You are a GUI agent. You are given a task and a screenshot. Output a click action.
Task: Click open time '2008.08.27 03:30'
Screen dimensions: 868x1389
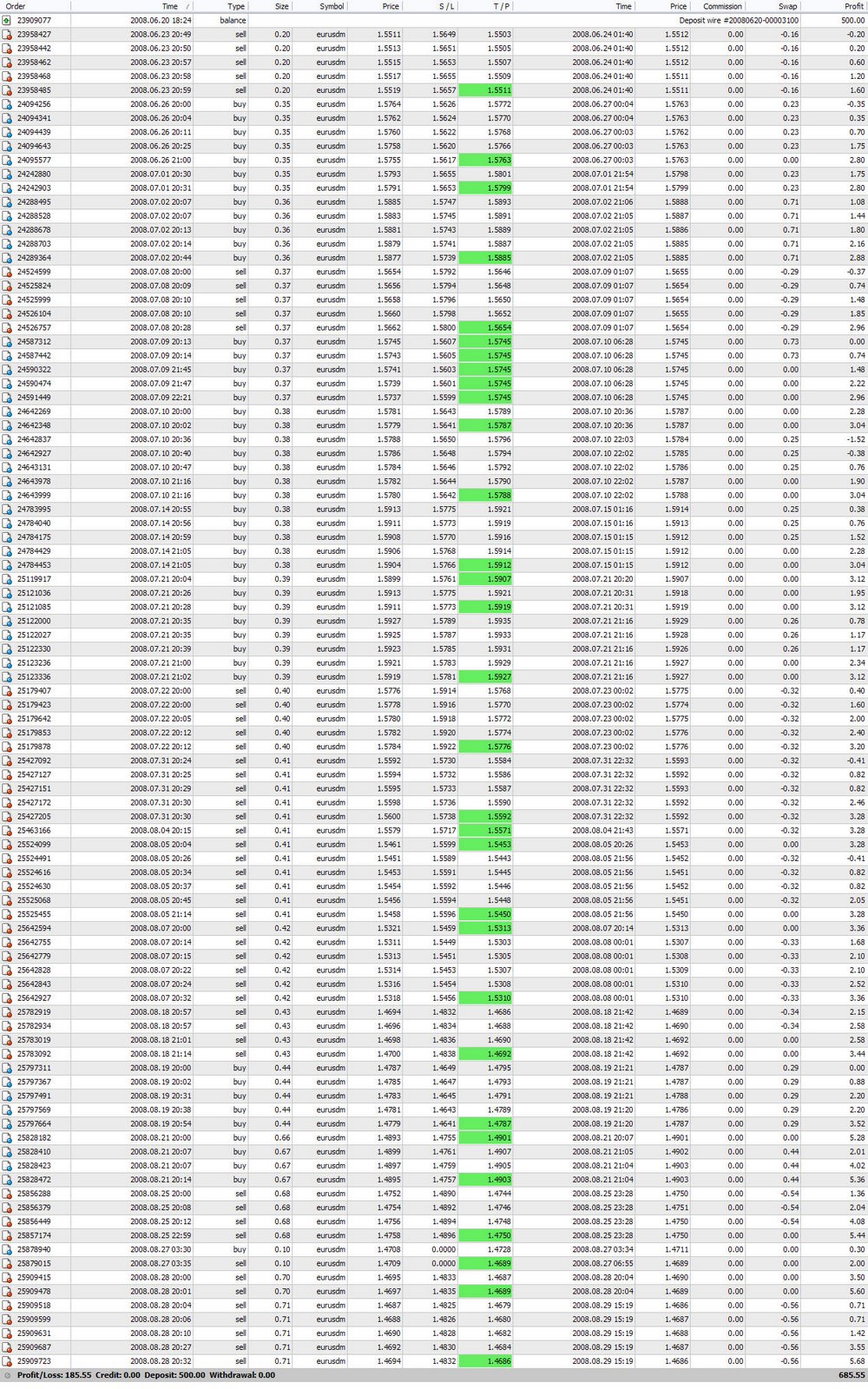click(161, 1249)
